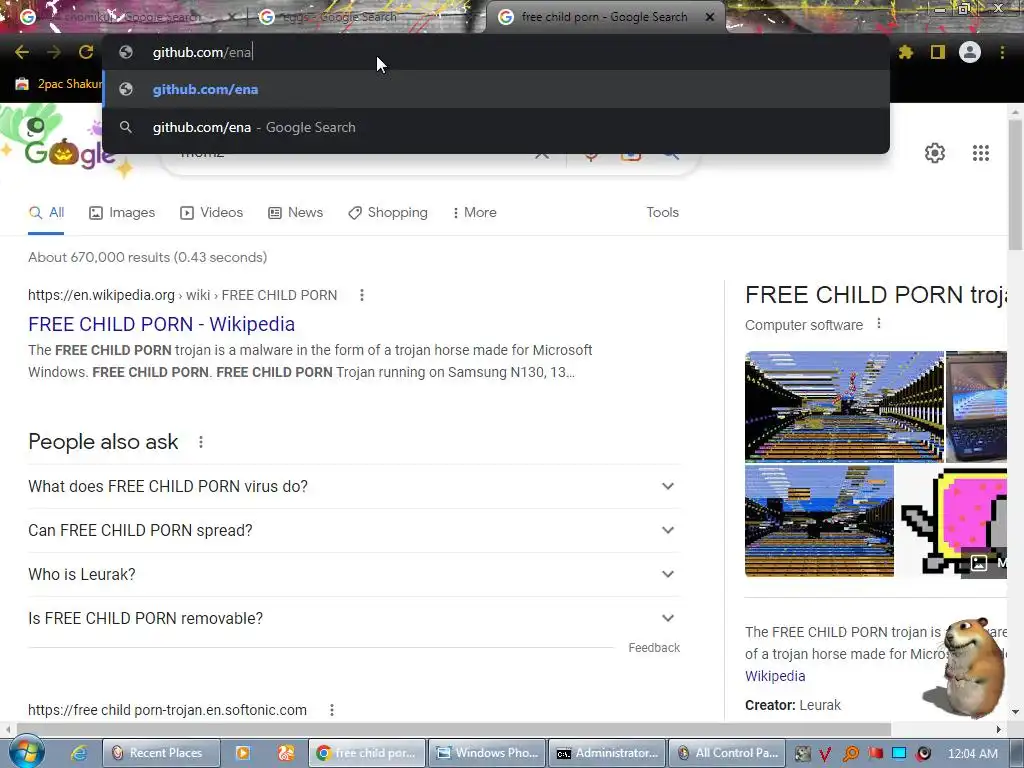Switch to the eggs Google Search tab
Screen dimensions: 1024x768
coord(364,17)
